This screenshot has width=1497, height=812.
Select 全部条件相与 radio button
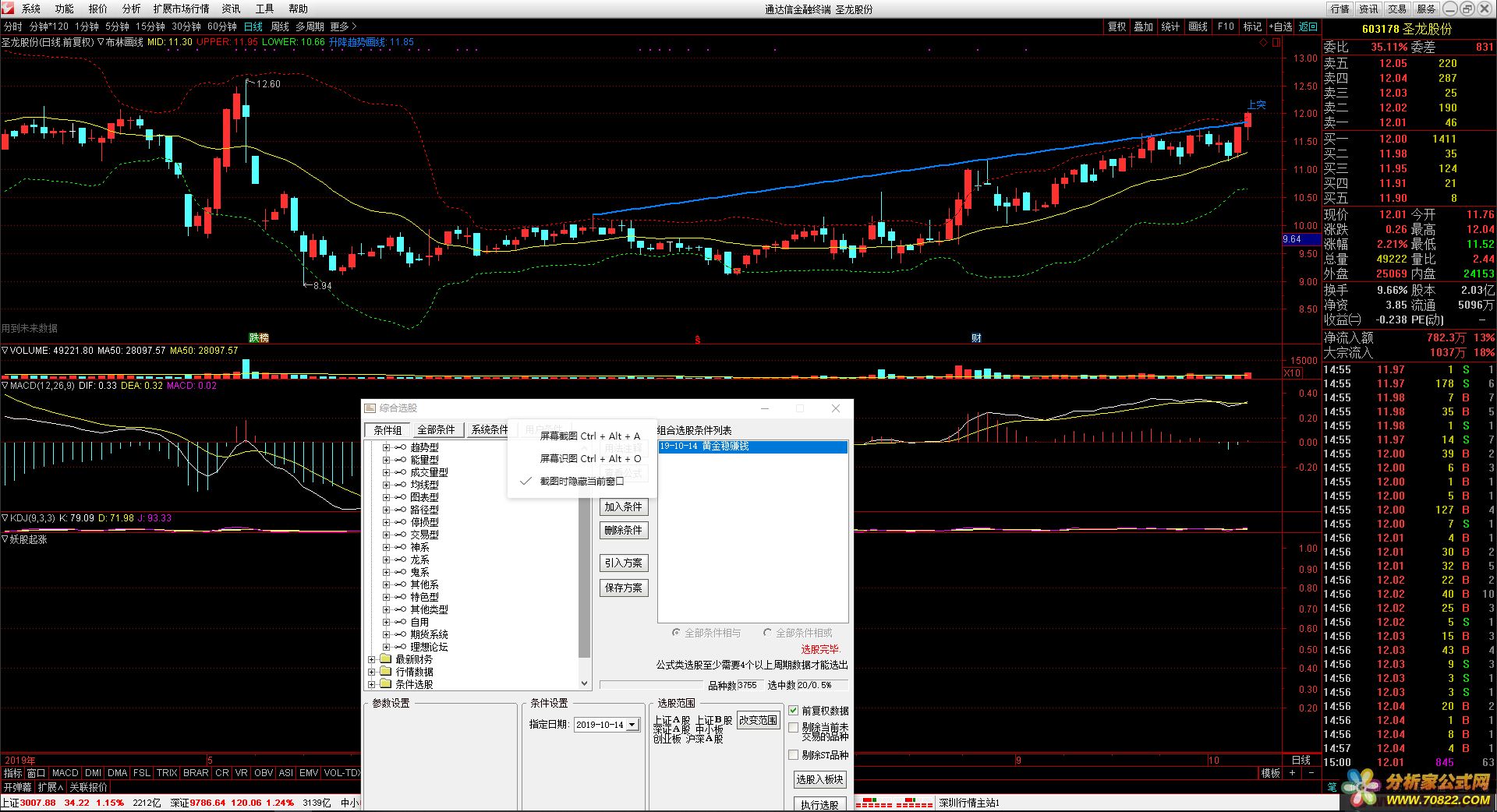pyautogui.click(x=676, y=633)
